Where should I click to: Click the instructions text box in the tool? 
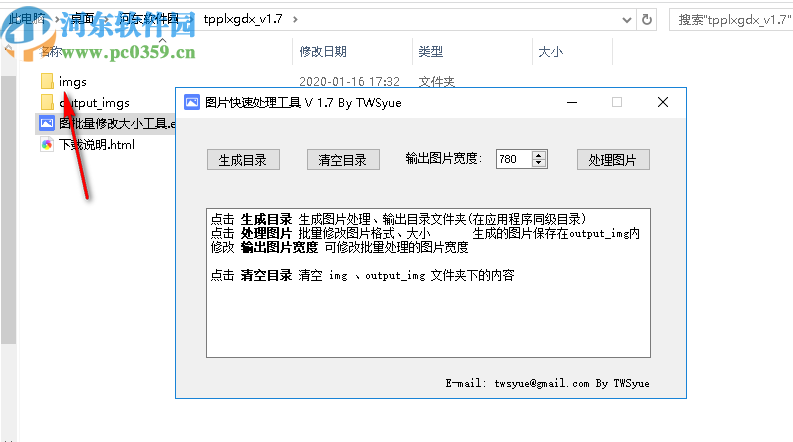click(428, 283)
